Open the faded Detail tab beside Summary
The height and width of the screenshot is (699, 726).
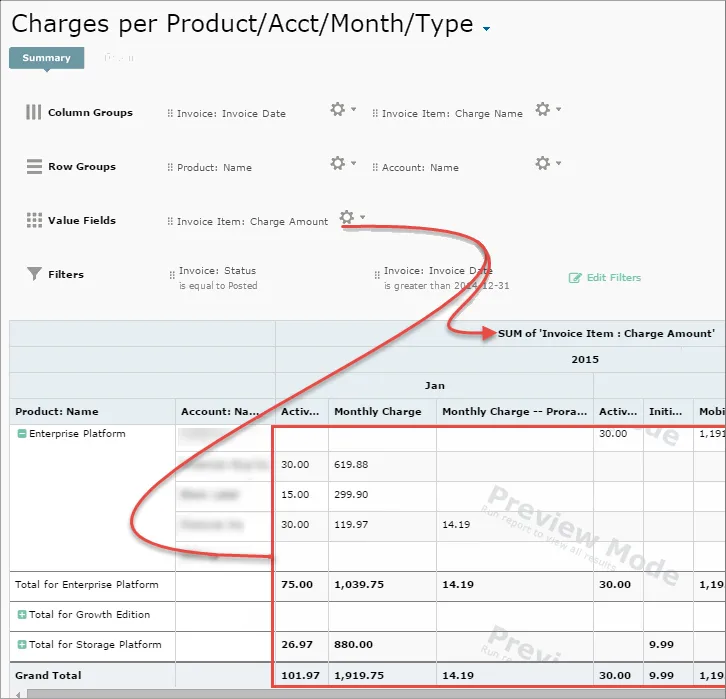[119, 58]
